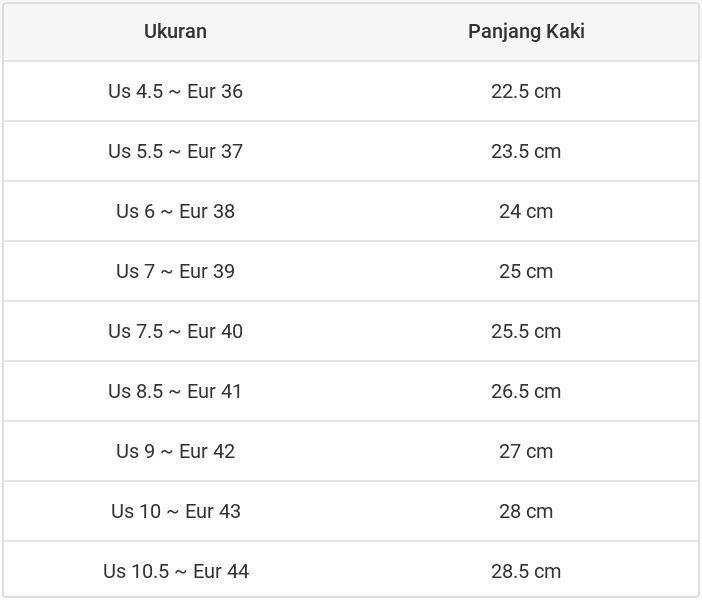Viewport: 702px width, 600px height.
Task: Click the 26.5 cm foot length cell
Action: [x=526, y=391]
